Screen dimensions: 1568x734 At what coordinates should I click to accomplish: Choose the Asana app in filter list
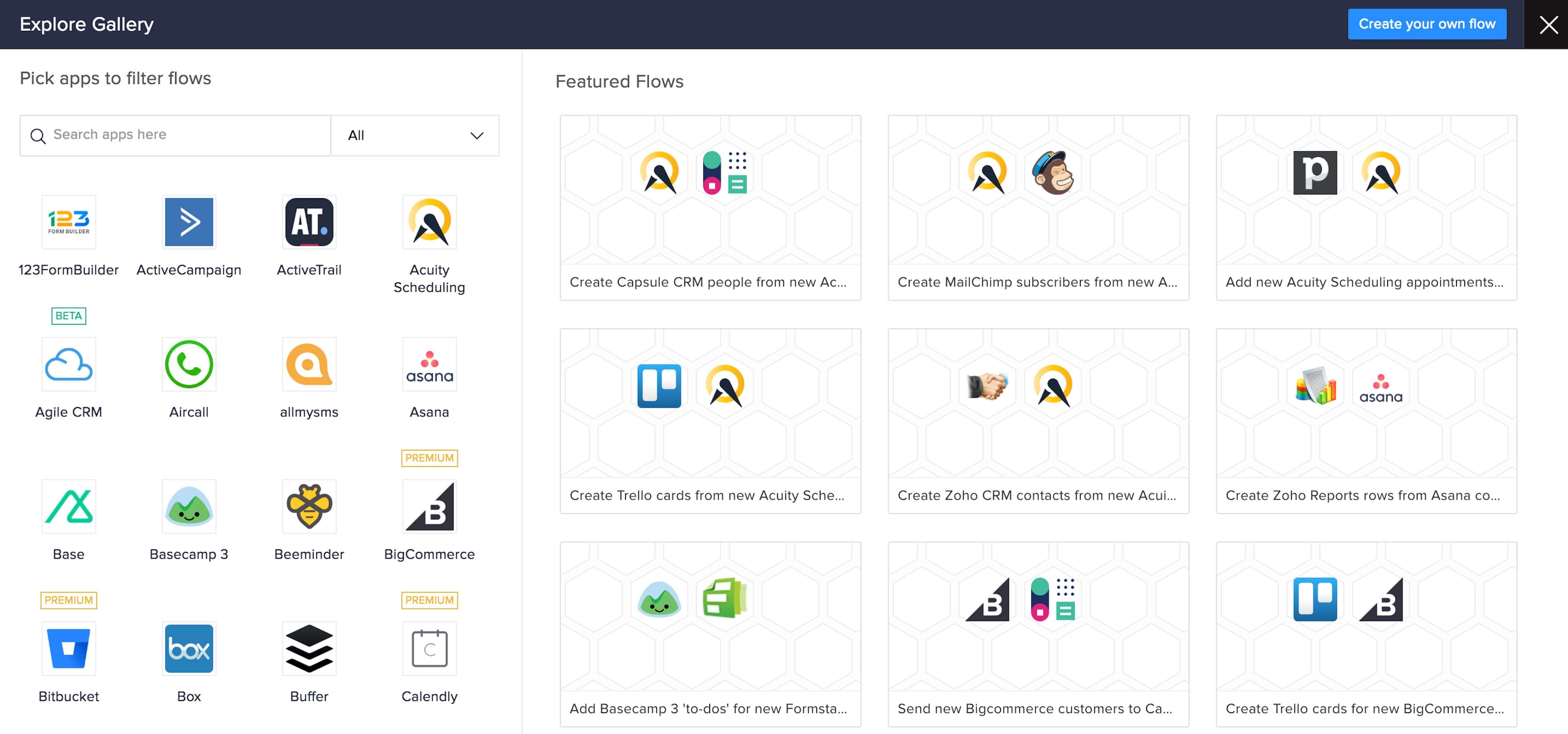pyautogui.click(x=429, y=364)
